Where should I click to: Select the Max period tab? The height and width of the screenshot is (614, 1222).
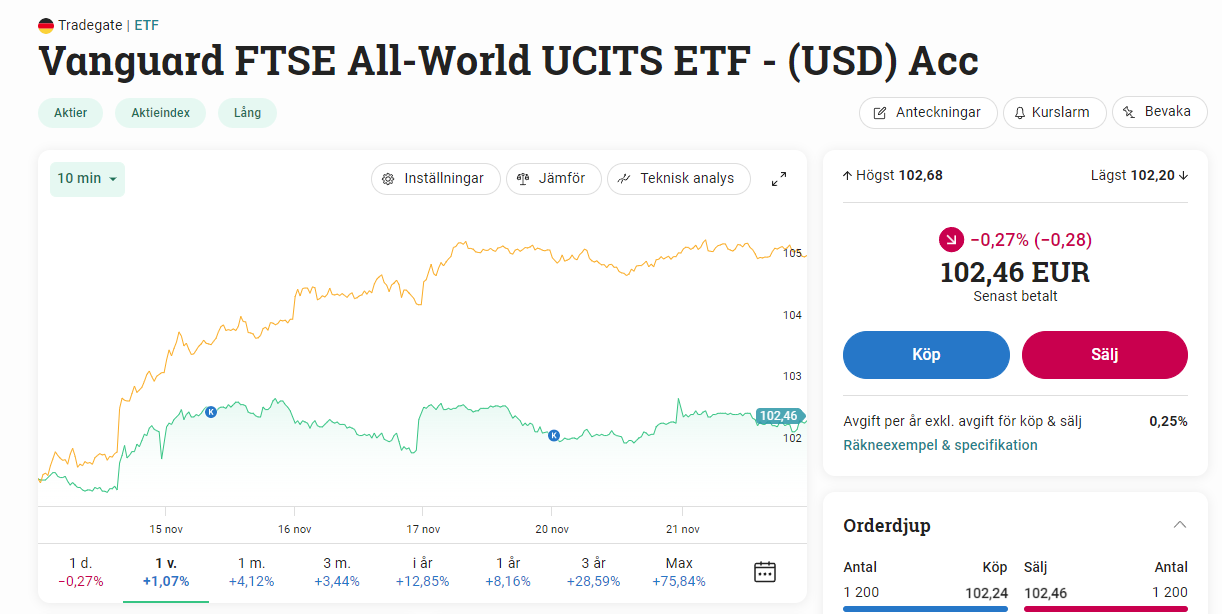[679, 572]
